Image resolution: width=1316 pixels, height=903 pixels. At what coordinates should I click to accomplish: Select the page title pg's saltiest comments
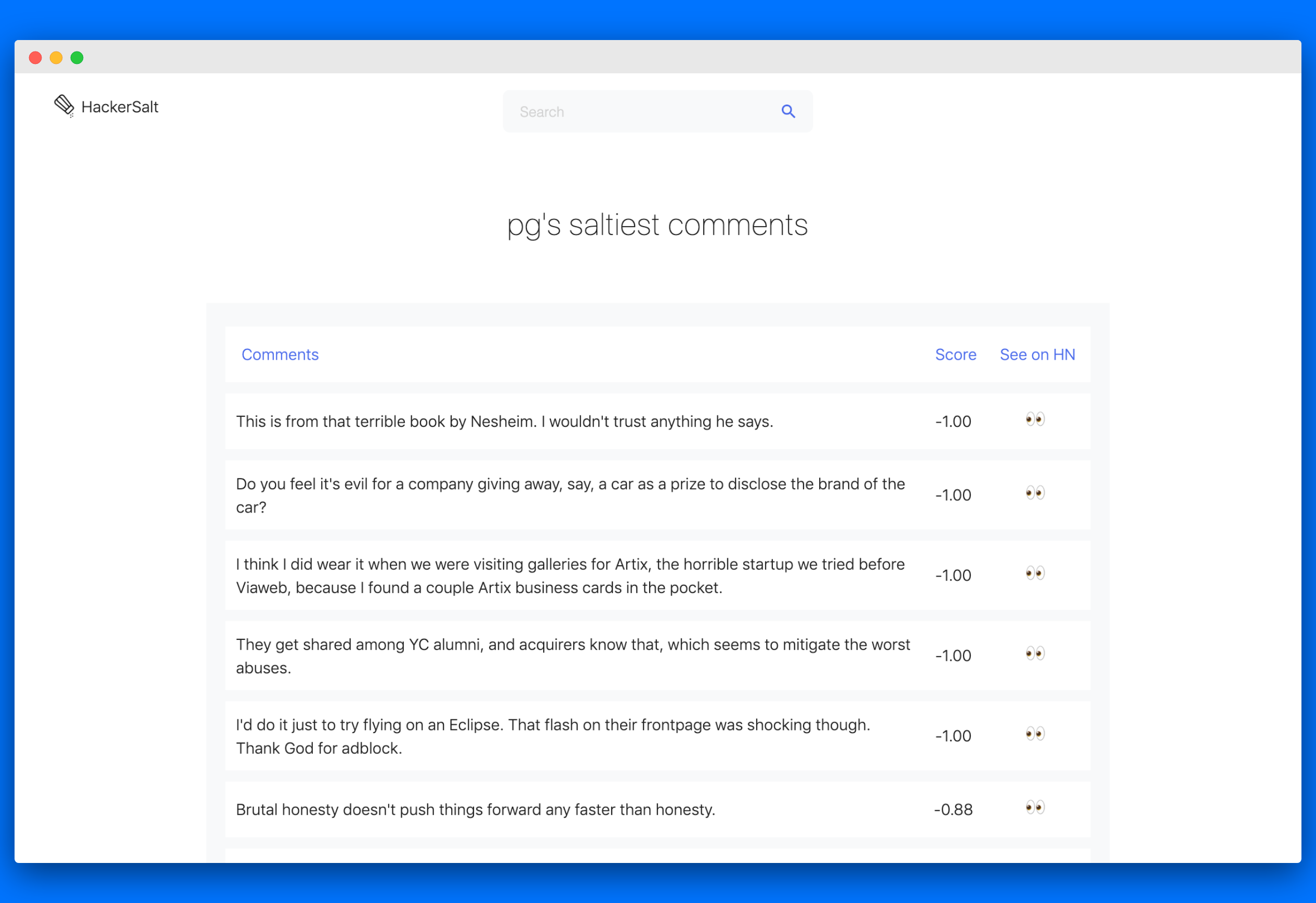point(657,225)
